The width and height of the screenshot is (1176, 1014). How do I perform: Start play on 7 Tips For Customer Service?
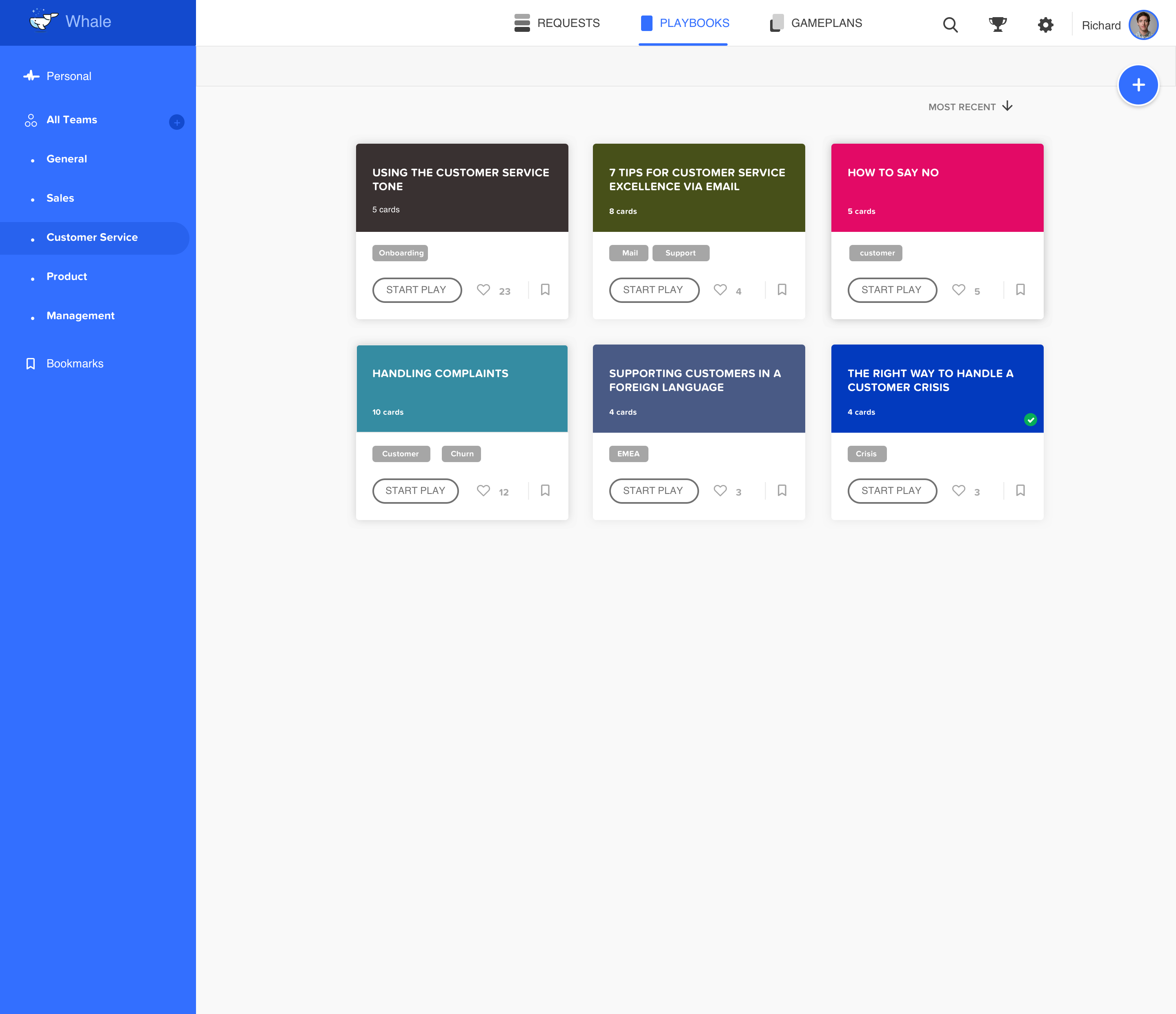click(654, 290)
